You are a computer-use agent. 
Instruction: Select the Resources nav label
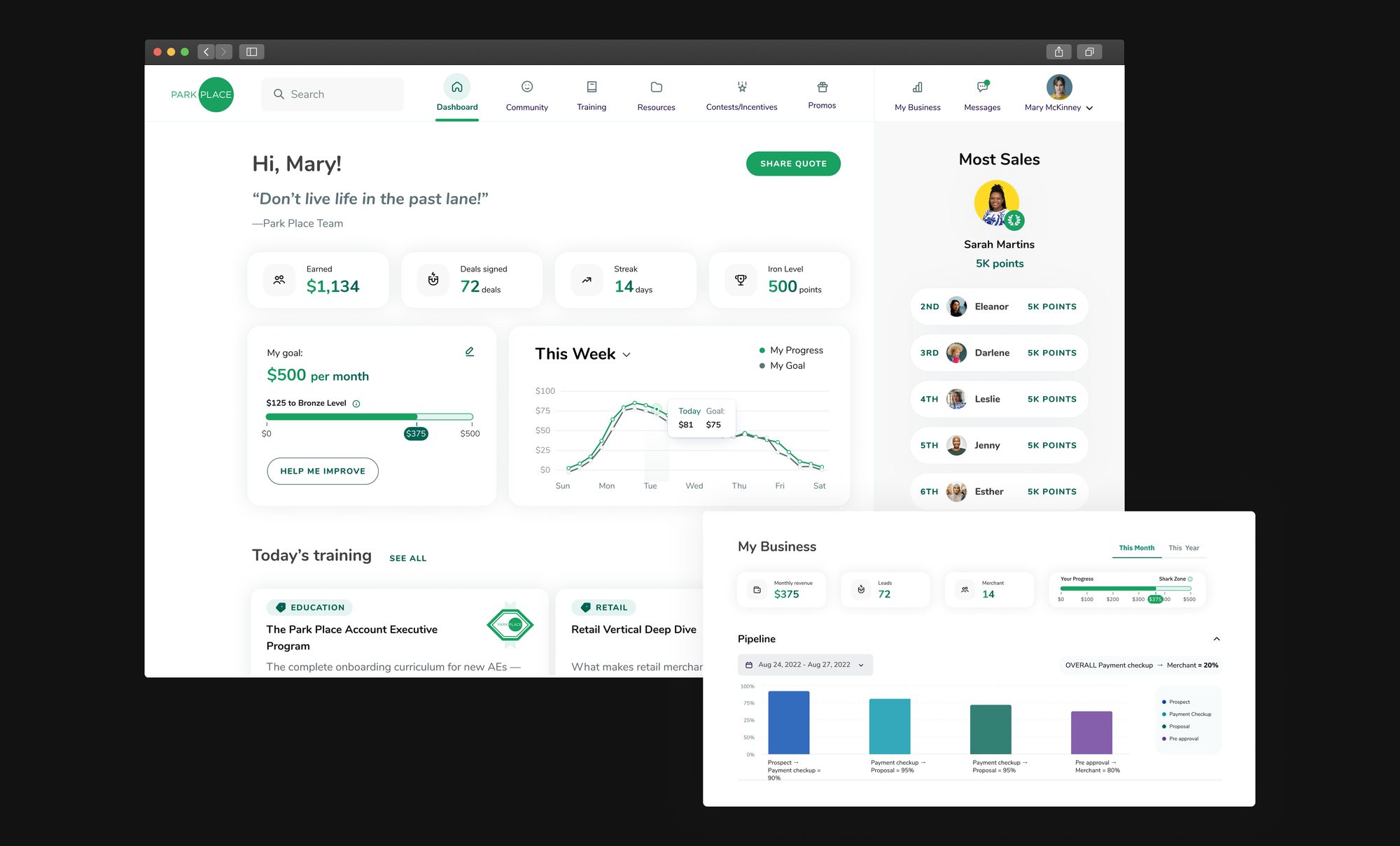click(x=656, y=107)
